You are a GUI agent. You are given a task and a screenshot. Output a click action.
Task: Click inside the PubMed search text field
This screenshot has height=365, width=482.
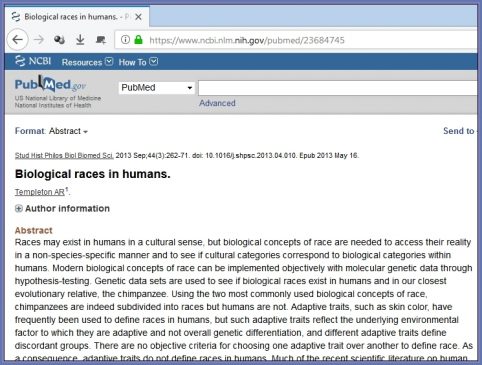(x=338, y=88)
